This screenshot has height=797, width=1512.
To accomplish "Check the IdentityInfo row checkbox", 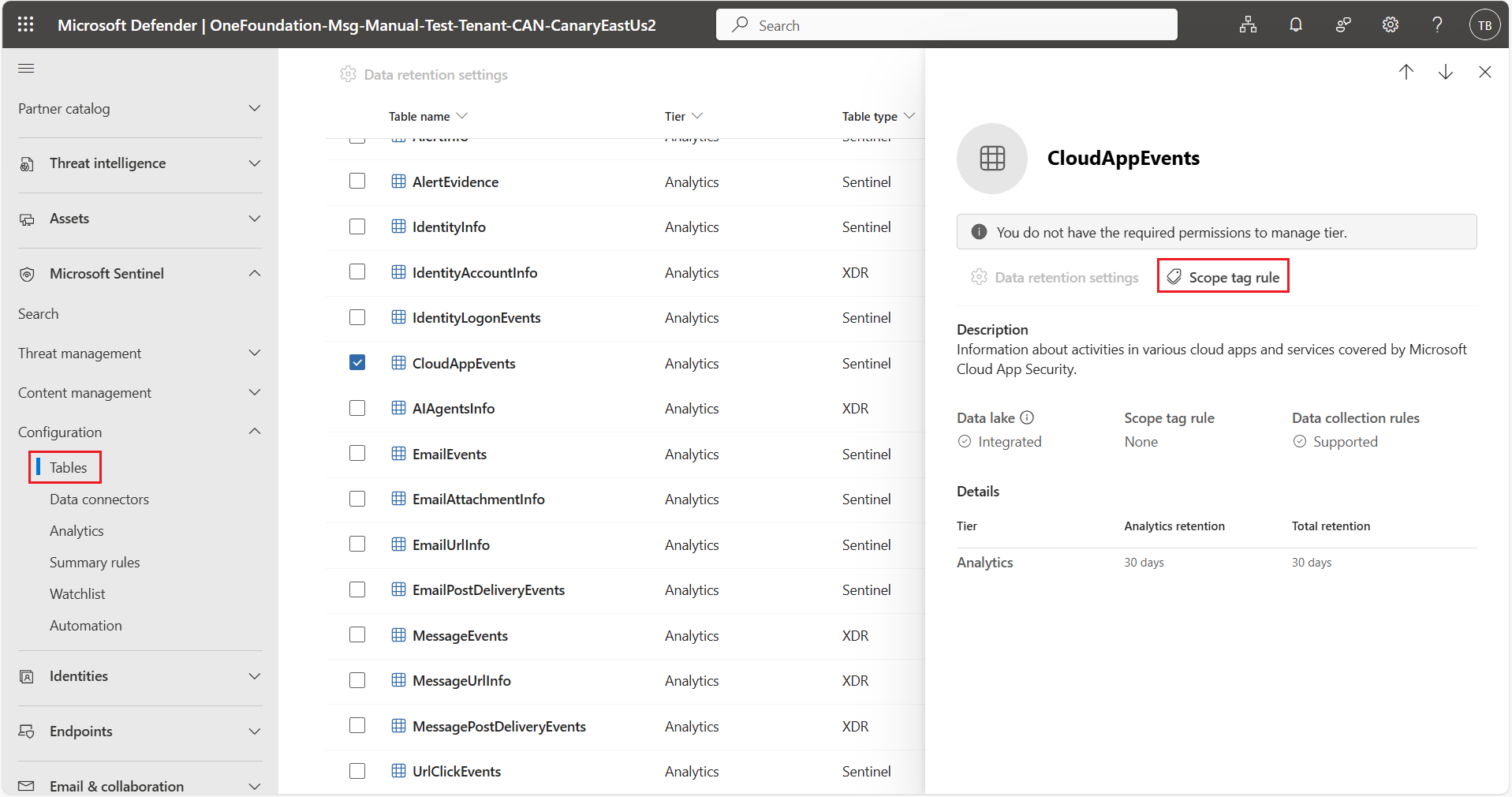I will [x=357, y=226].
